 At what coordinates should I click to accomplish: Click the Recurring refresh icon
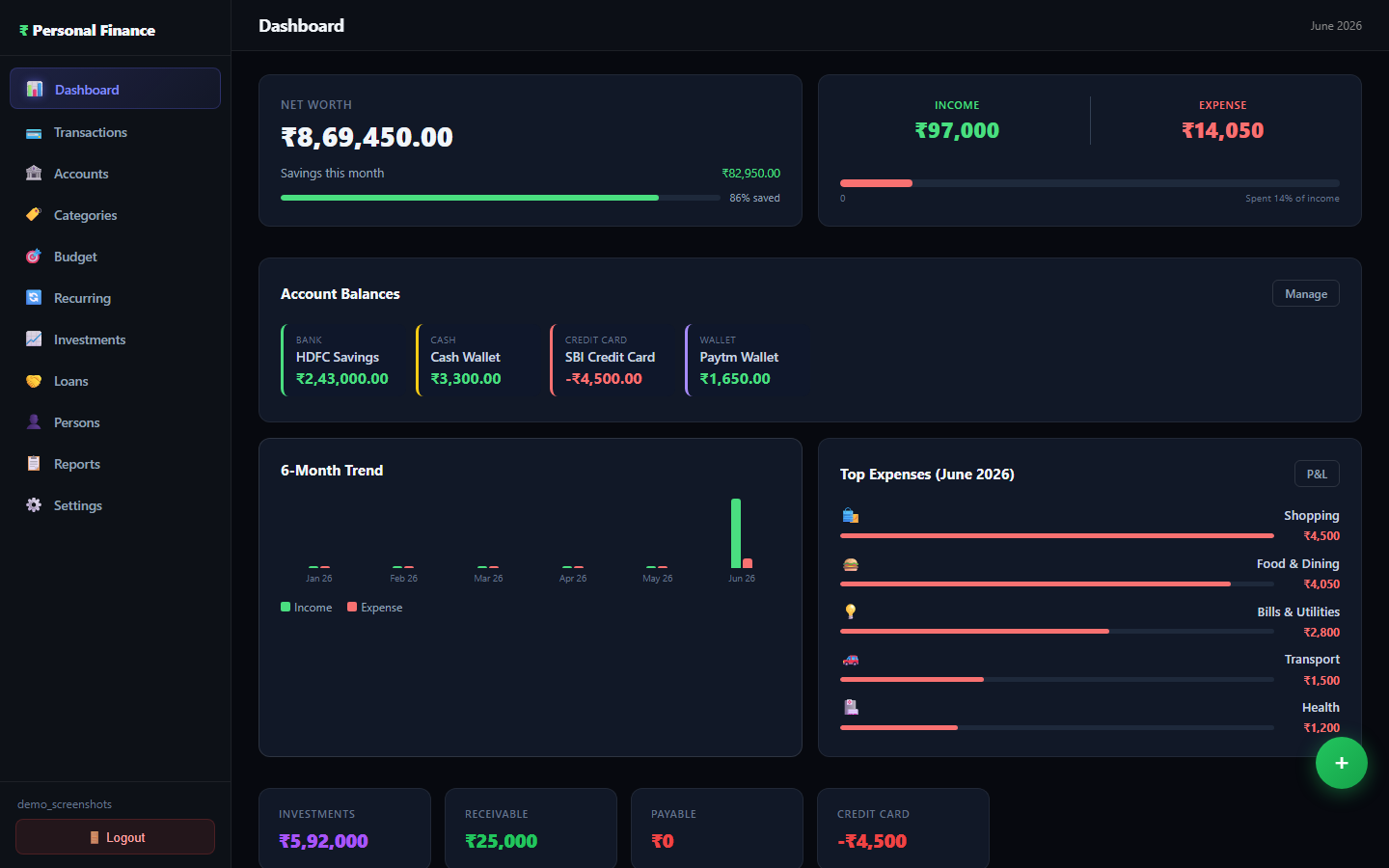coord(34,297)
